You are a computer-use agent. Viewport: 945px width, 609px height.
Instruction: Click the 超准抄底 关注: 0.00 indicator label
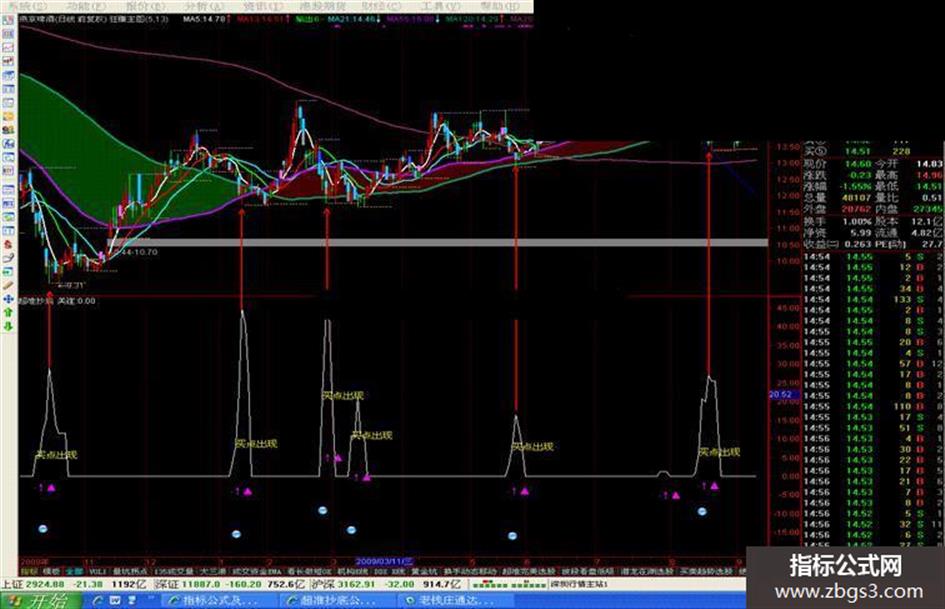[58, 301]
